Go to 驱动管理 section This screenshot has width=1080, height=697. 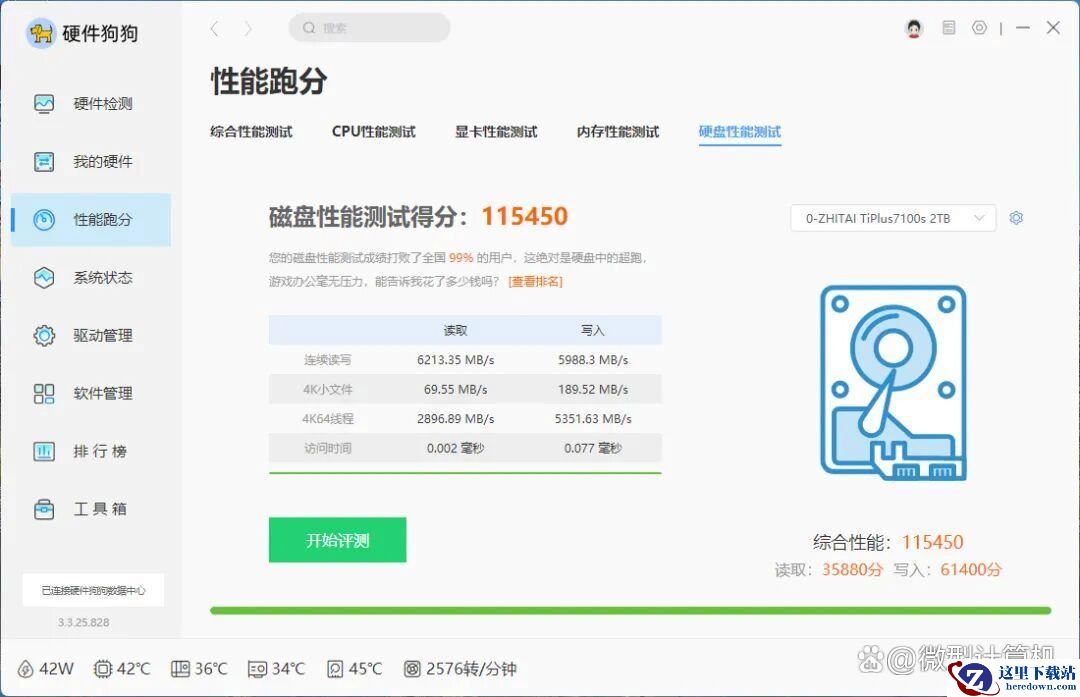pos(90,336)
